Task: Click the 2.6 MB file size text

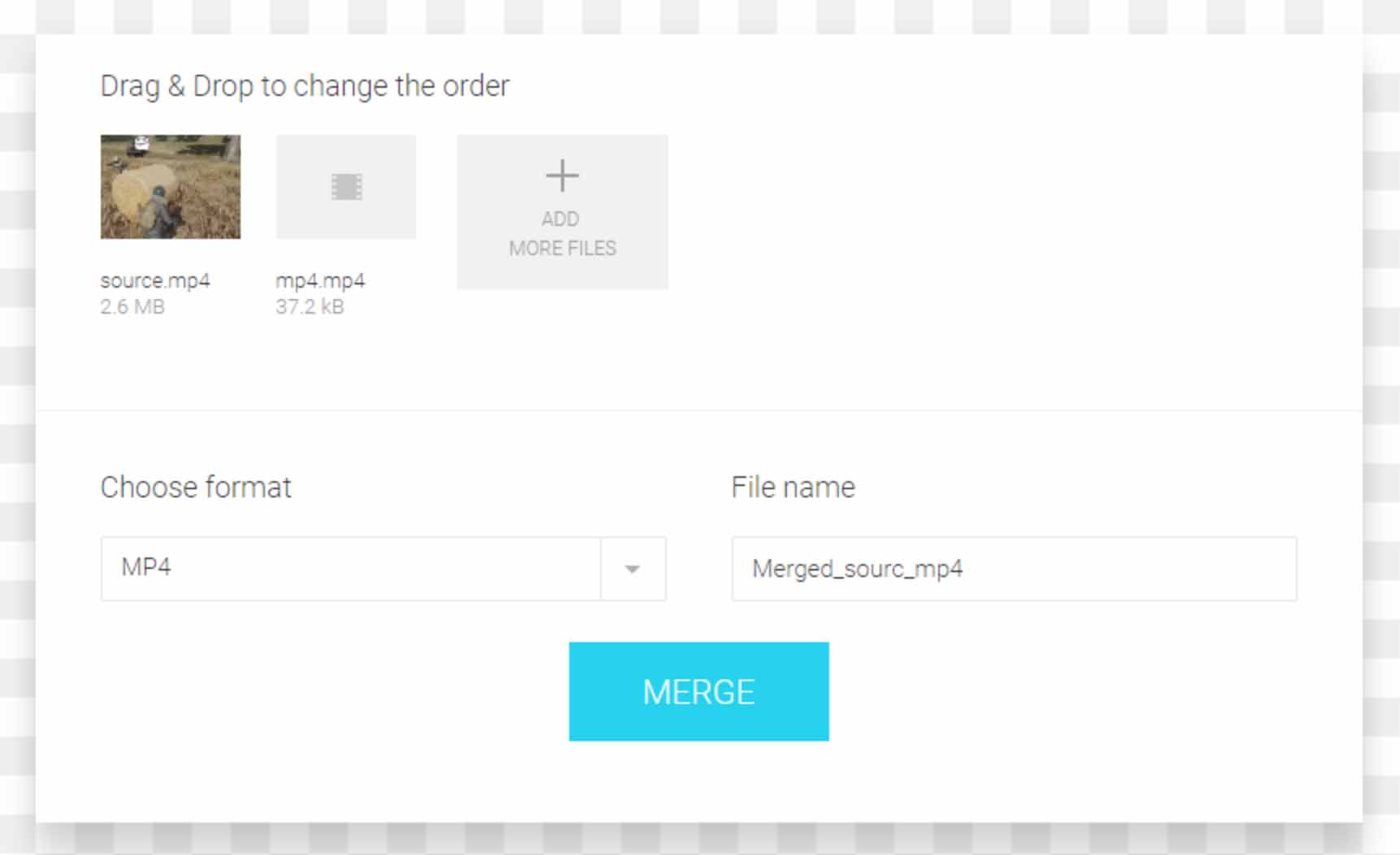Action: (133, 306)
